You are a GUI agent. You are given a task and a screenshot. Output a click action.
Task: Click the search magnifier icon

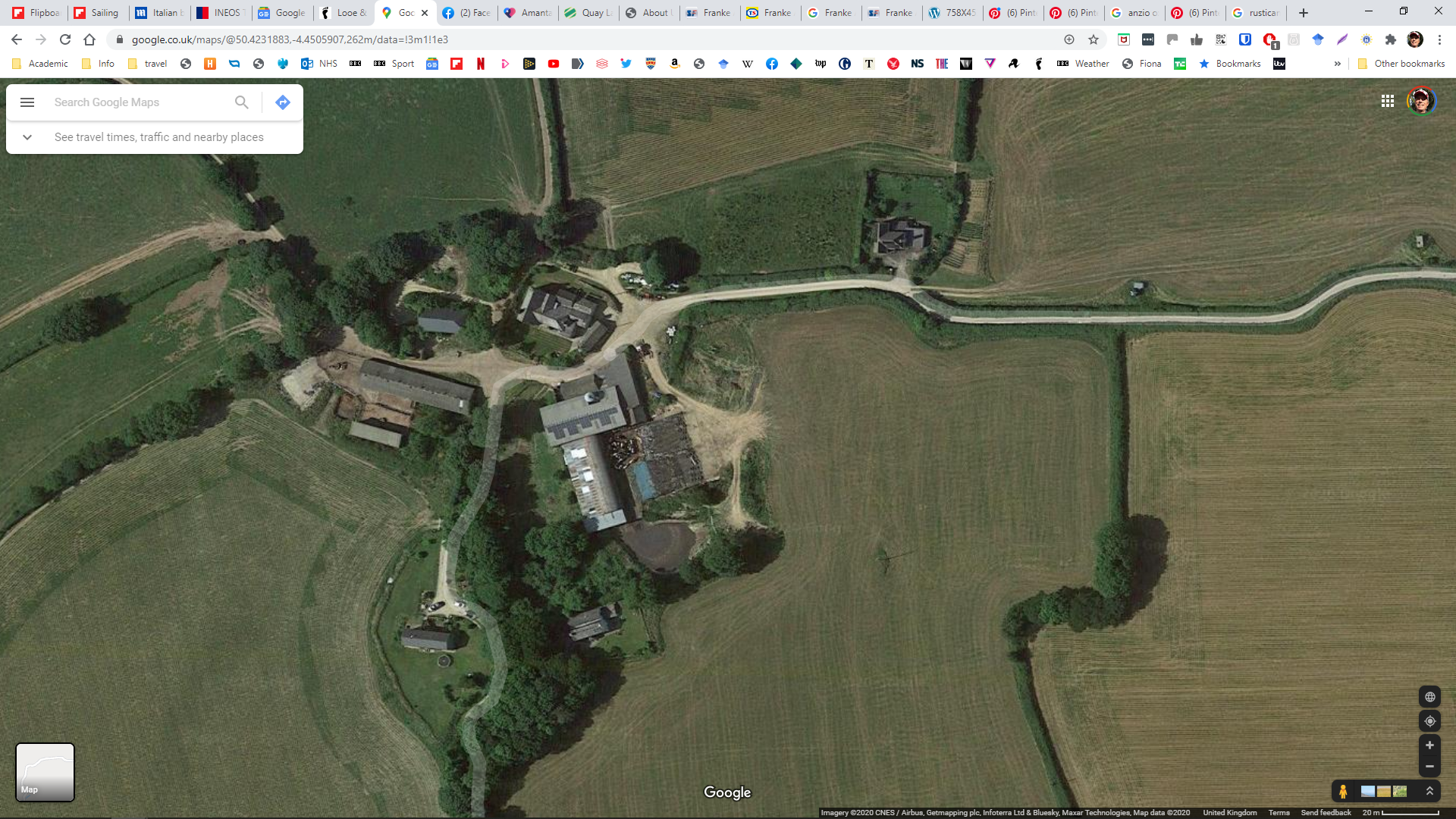(241, 102)
